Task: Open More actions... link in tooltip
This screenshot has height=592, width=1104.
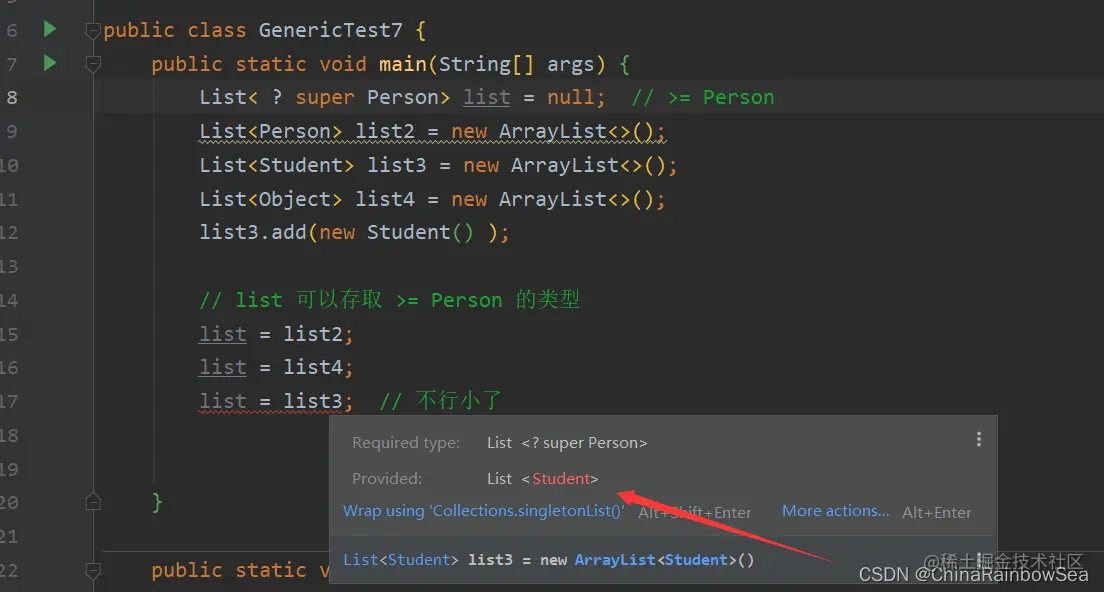Action: tap(835, 511)
